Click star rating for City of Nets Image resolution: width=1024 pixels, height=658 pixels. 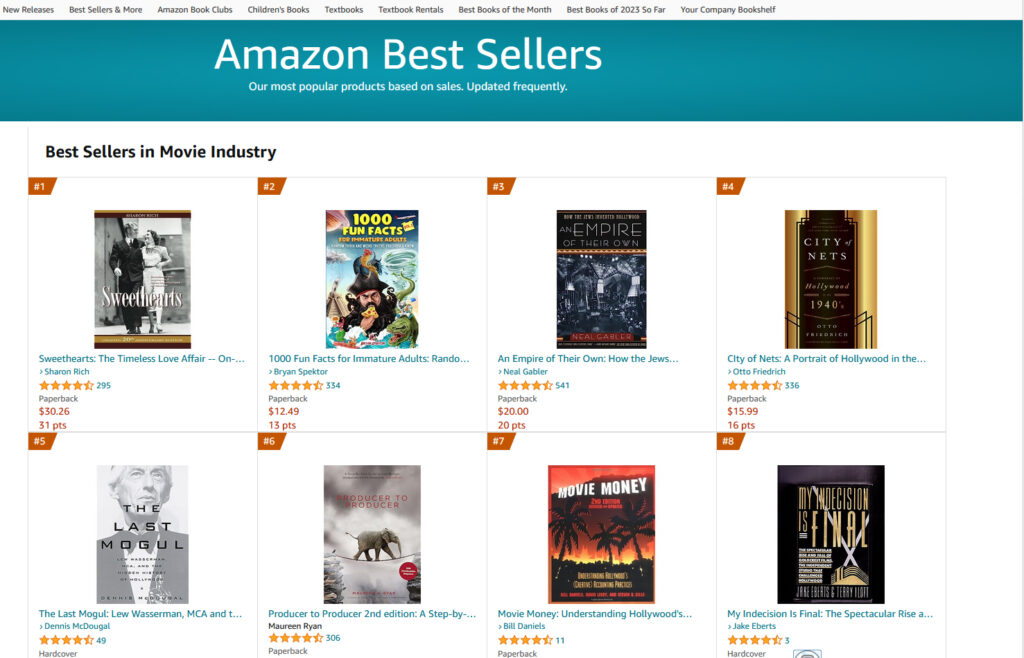(755, 385)
